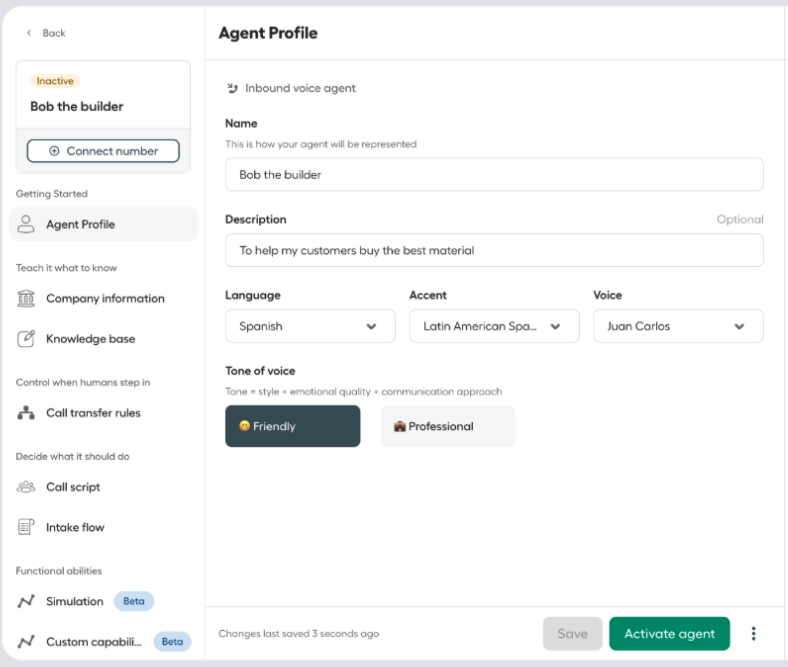Go to Company information section
Image resolution: width=788 pixels, height=667 pixels.
104,298
